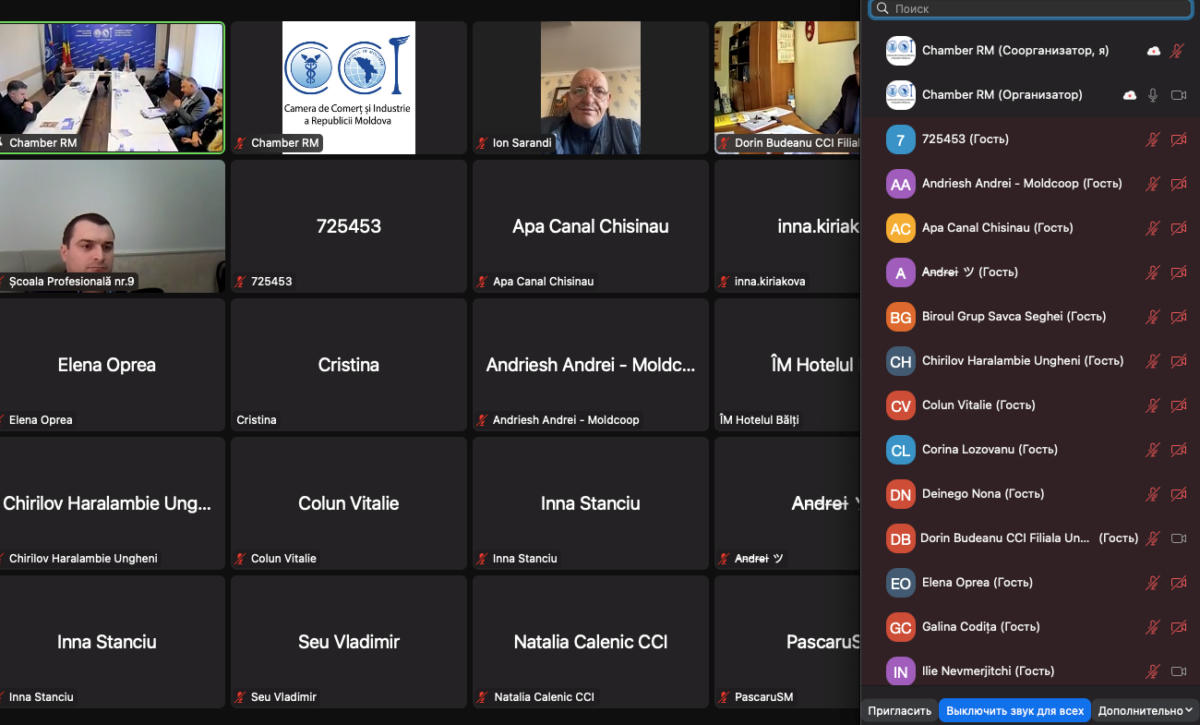Click the muted microphone icon for 725453
Screen dimensions: 1200x725
[x=1153, y=139]
